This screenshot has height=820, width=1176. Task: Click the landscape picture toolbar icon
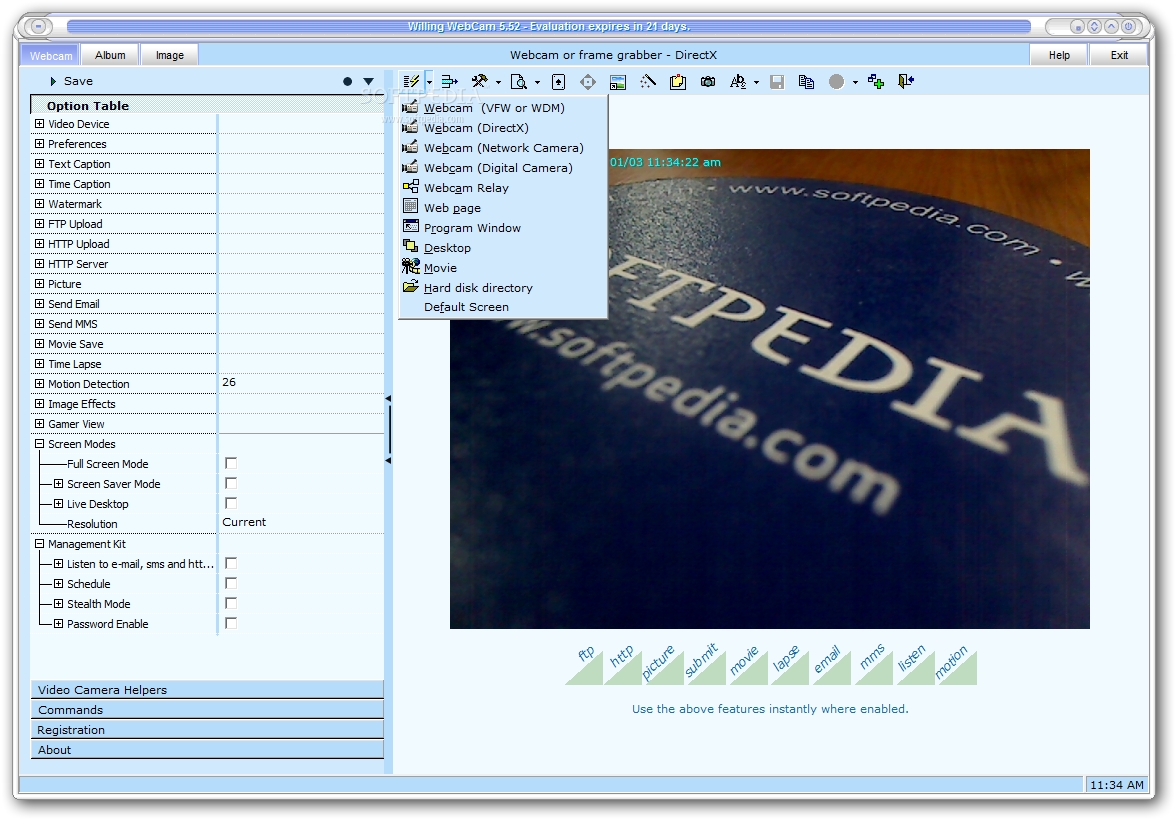tap(618, 81)
